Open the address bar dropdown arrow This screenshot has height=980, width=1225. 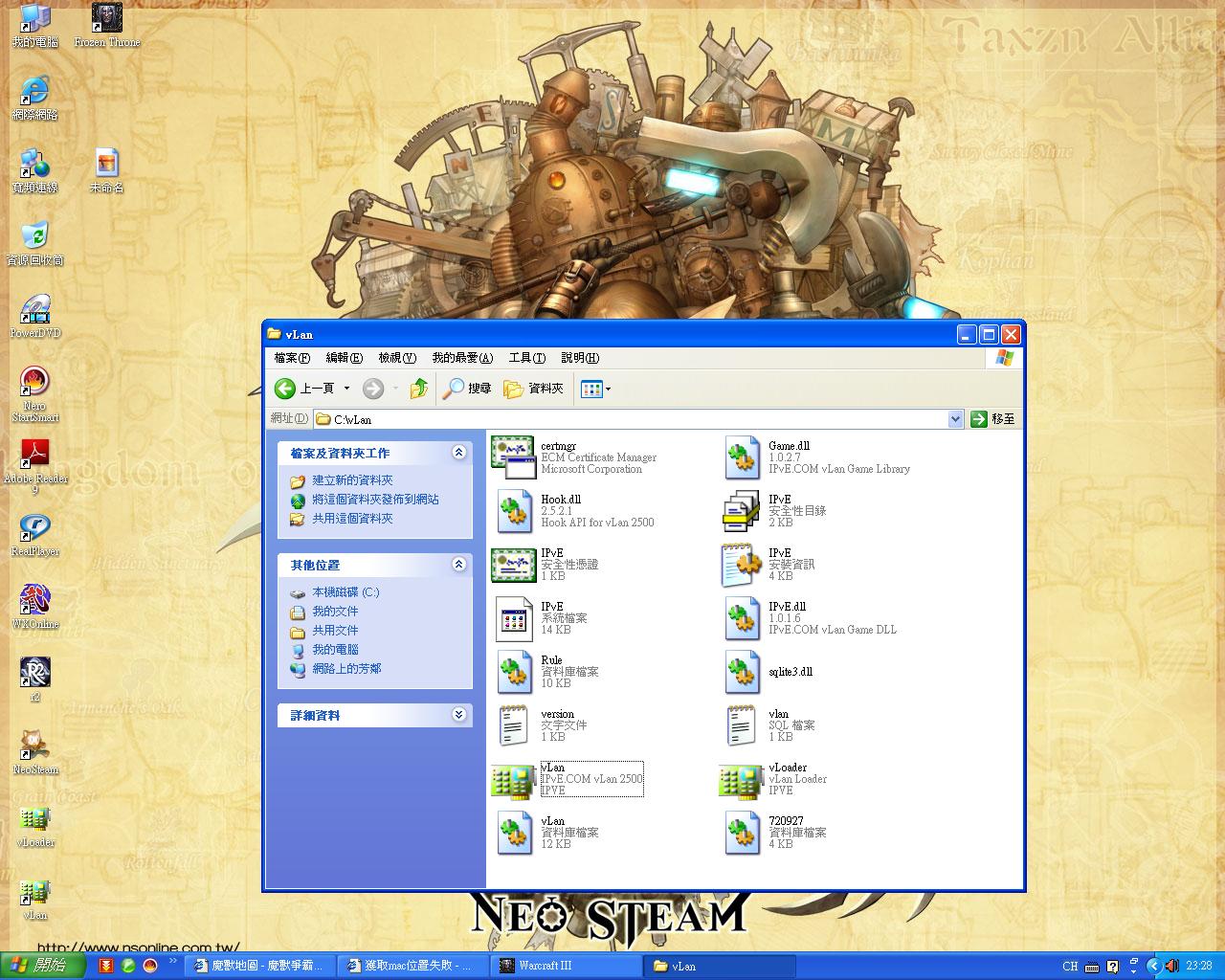954,419
